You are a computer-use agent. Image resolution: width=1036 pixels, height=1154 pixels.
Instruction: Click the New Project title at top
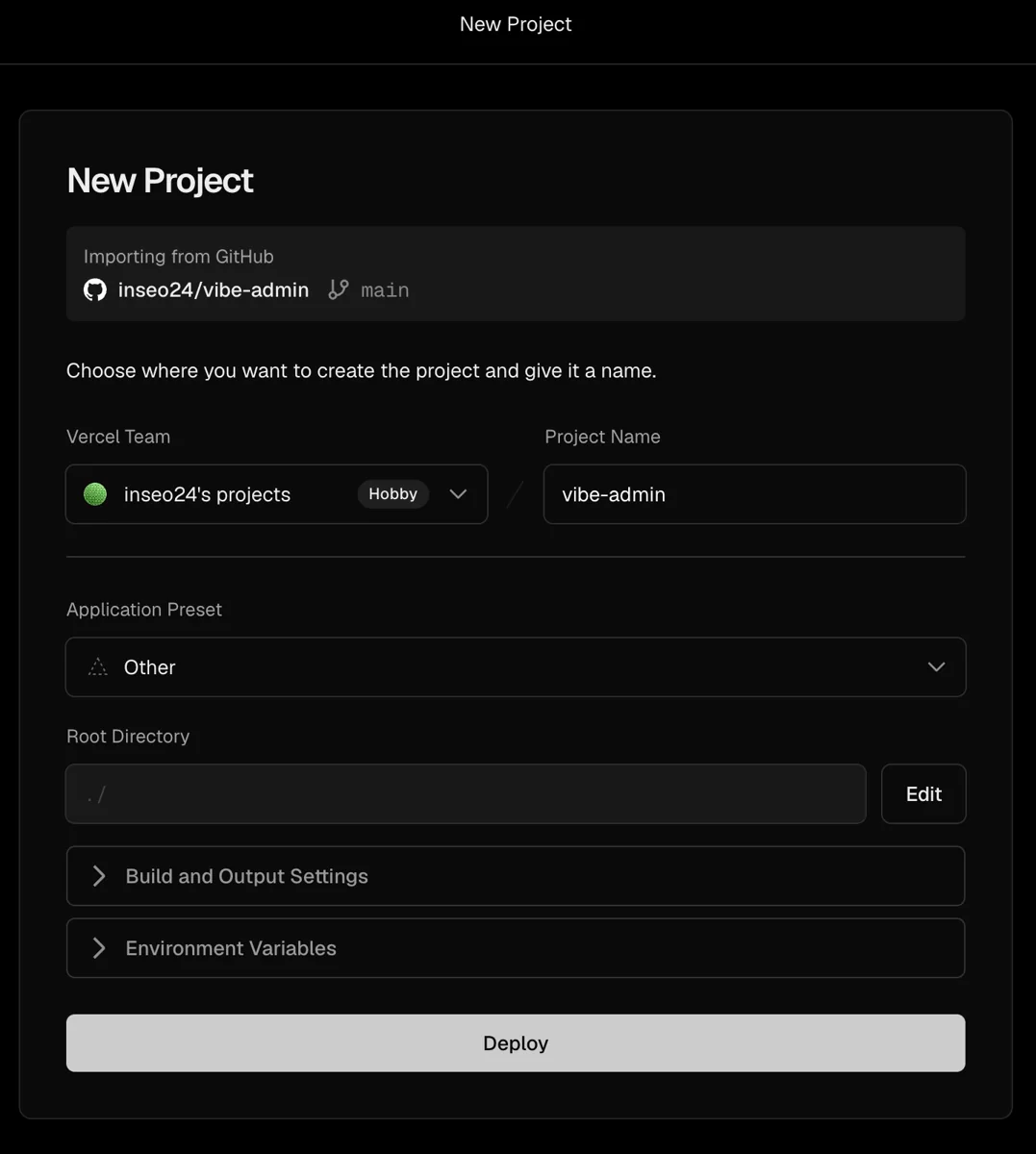[516, 24]
